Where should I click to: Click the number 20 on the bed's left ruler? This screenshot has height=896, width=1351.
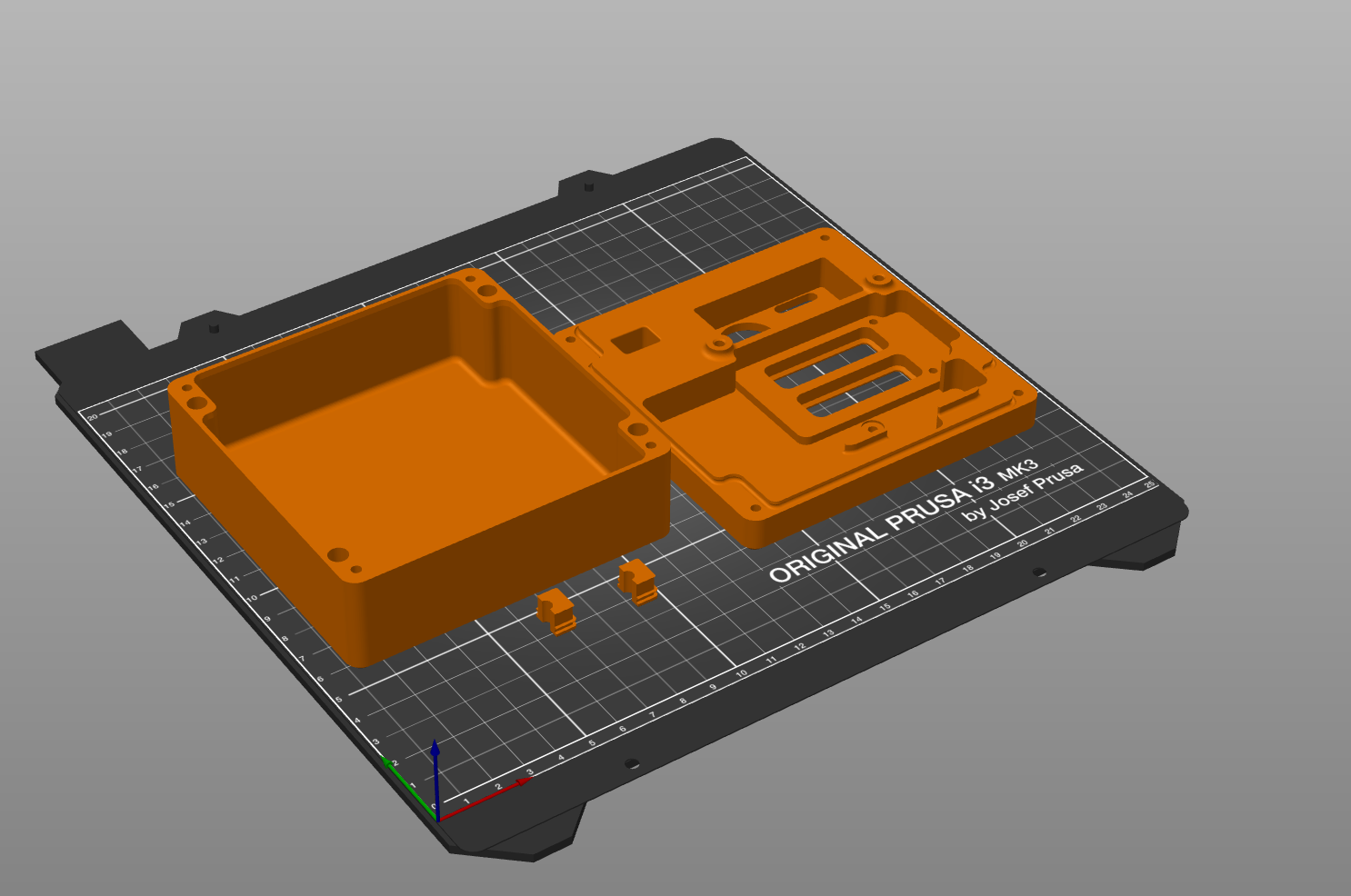pos(93,417)
